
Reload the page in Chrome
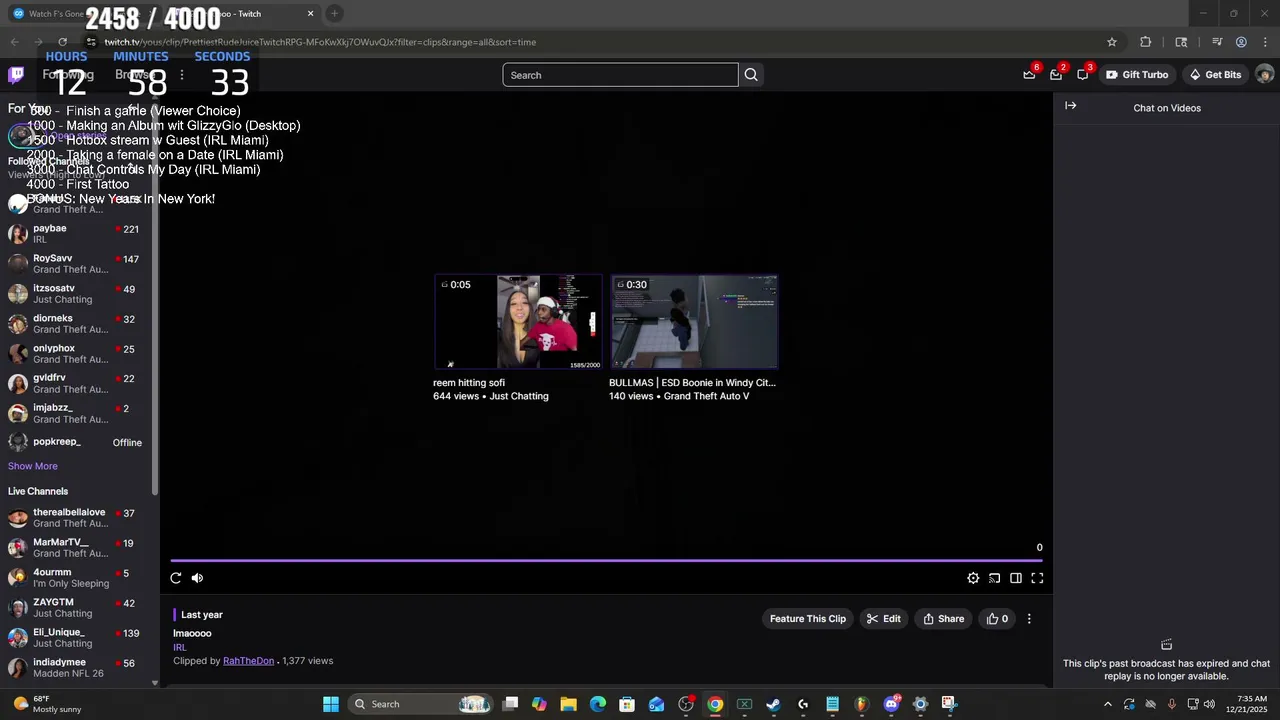[x=62, y=42]
